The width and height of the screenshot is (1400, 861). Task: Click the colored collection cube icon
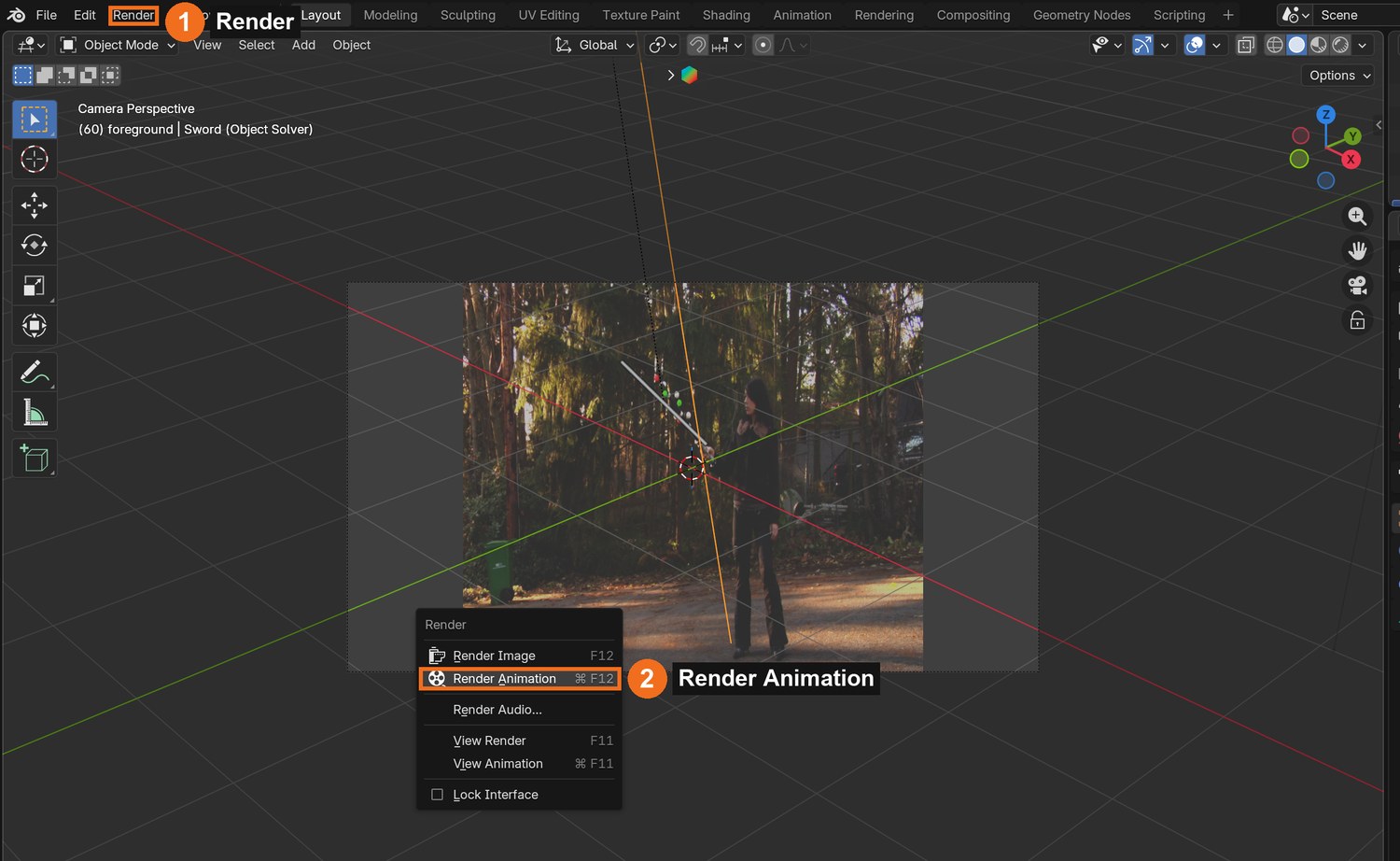[x=690, y=75]
